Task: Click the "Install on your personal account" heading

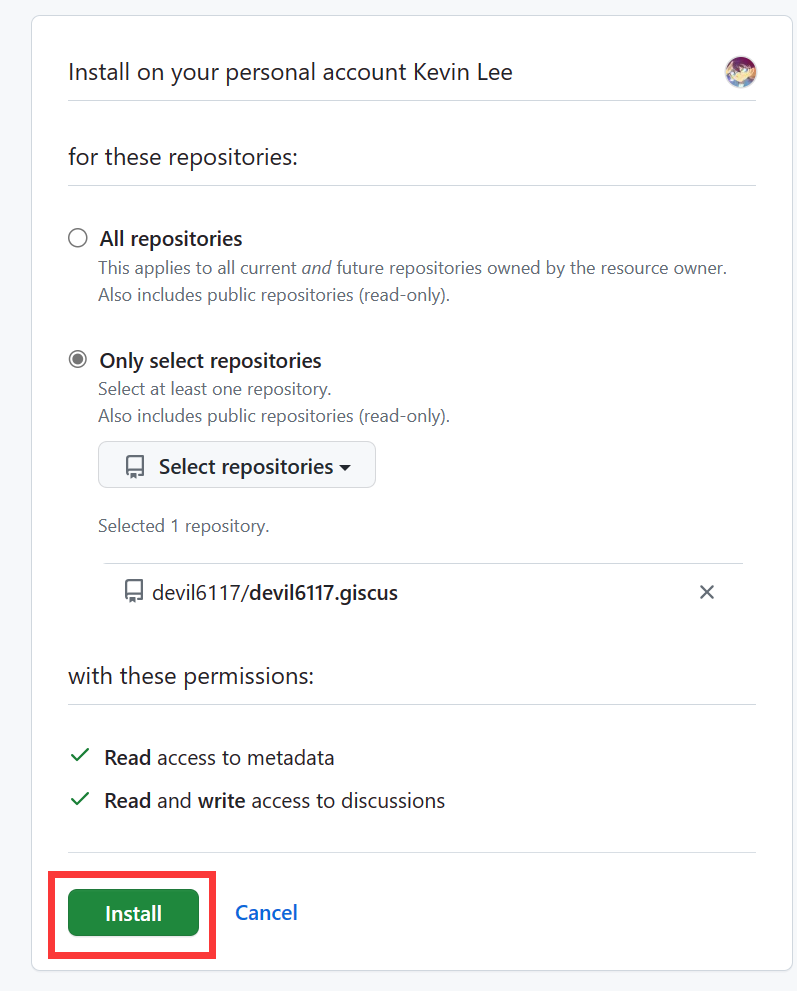Action: 290,73
